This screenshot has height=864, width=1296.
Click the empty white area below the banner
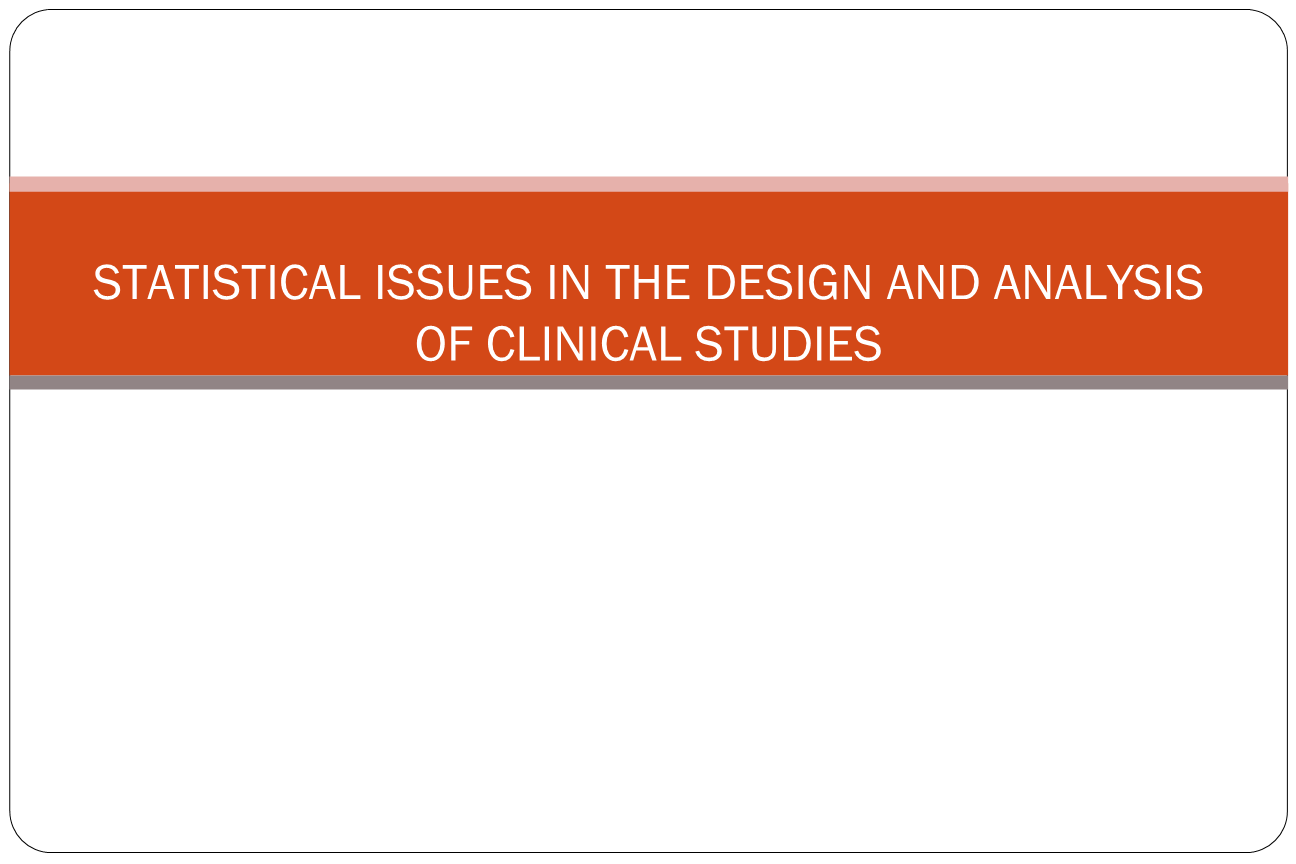[648, 620]
